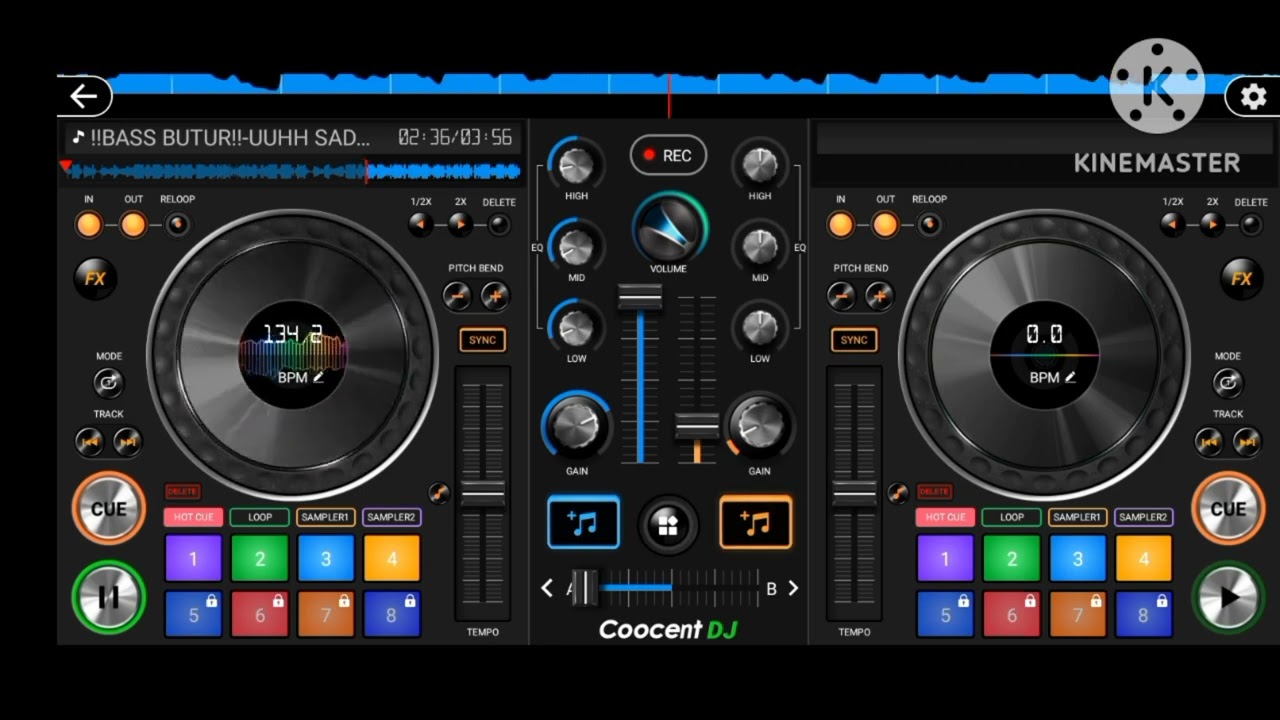Tap the right deck CUE button
The height and width of the screenshot is (720, 1280).
click(1228, 508)
